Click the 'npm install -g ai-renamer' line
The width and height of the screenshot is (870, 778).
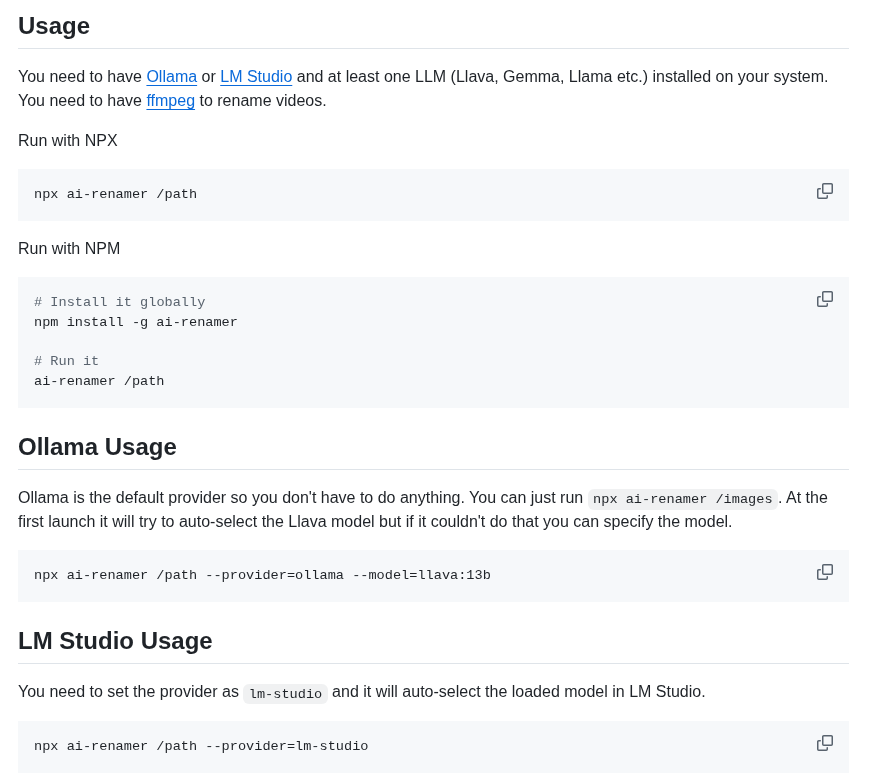point(135,322)
